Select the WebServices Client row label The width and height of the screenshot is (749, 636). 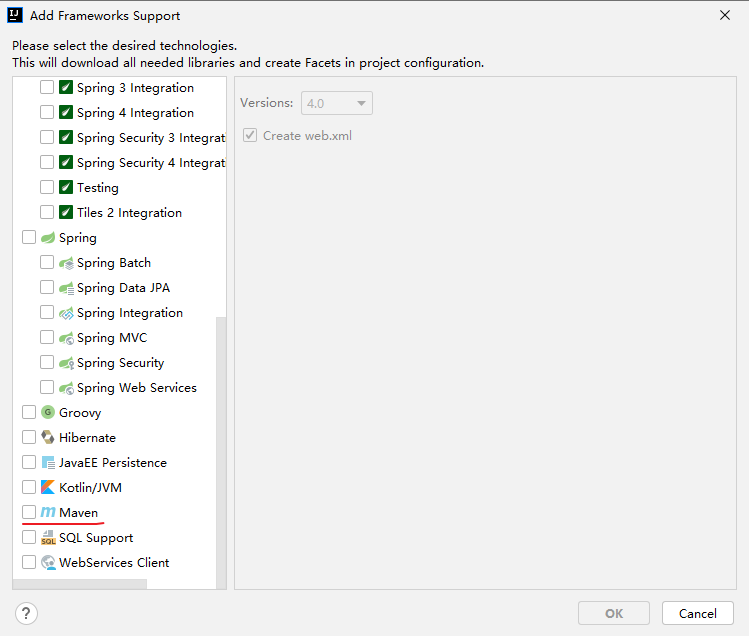click(x=114, y=563)
